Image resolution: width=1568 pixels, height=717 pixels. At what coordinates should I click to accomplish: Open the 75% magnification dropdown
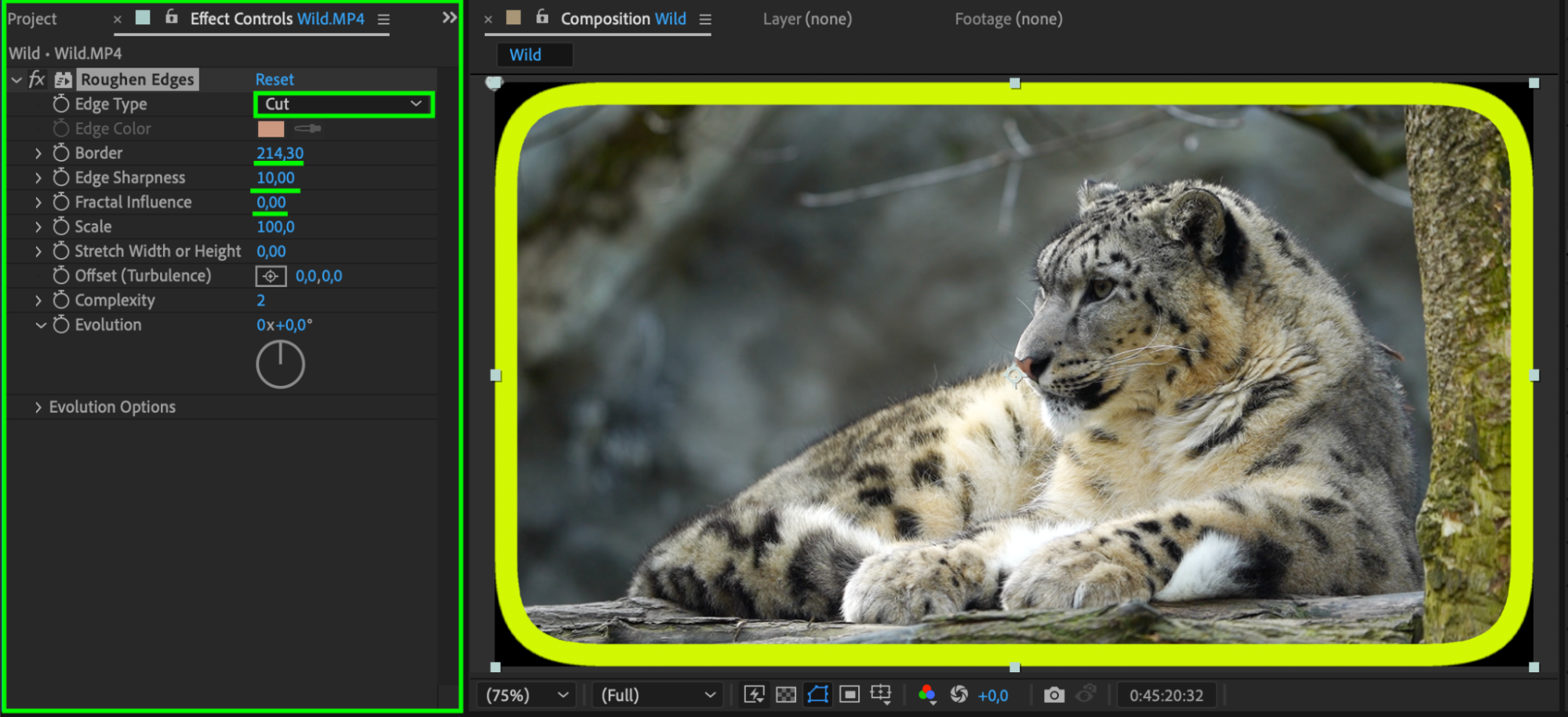526,695
